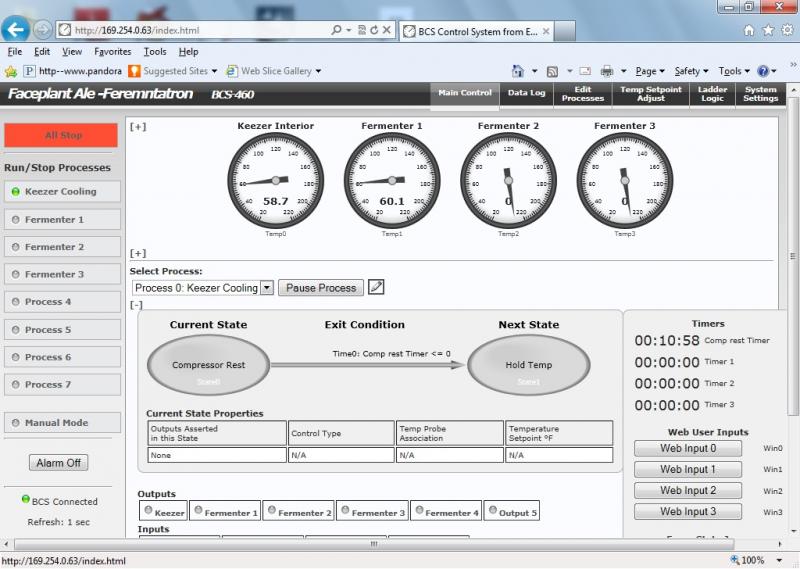This screenshot has height=569, width=800.
Task: Click the Web Input 2 button
Action: click(x=688, y=490)
